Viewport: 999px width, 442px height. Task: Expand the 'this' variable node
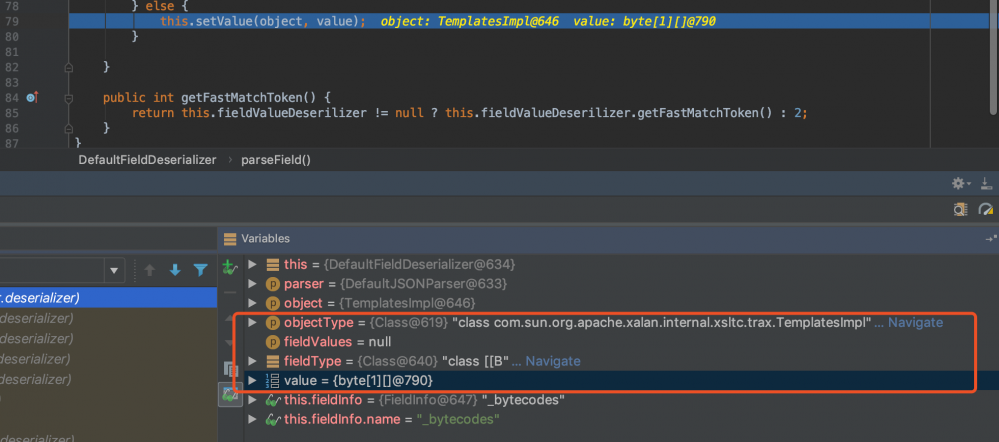[x=252, y=264]
